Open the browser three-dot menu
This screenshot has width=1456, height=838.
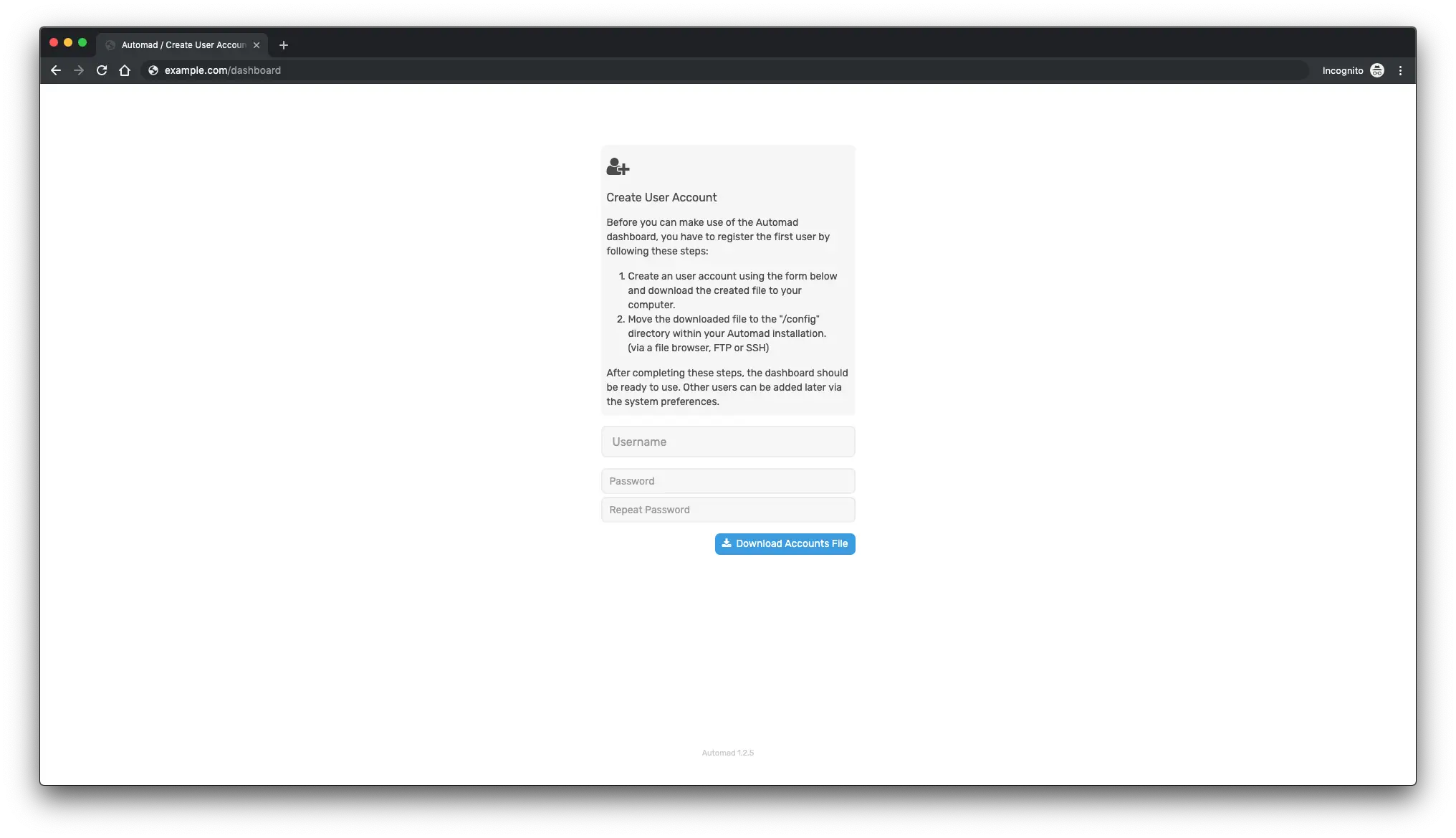coord(1400,70)
